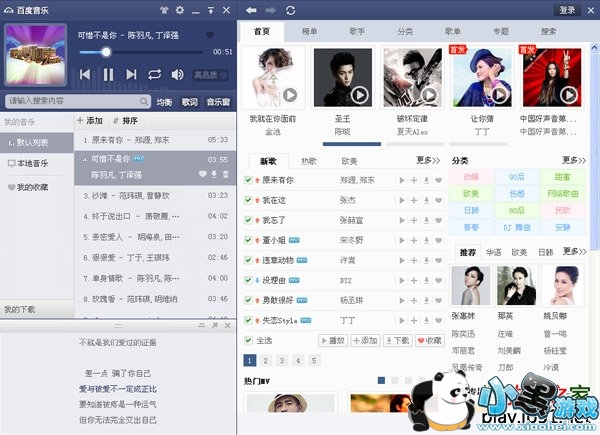600x435 pixels.
Task: Click the volume speaker icon
Action: (x=177, y=74)
